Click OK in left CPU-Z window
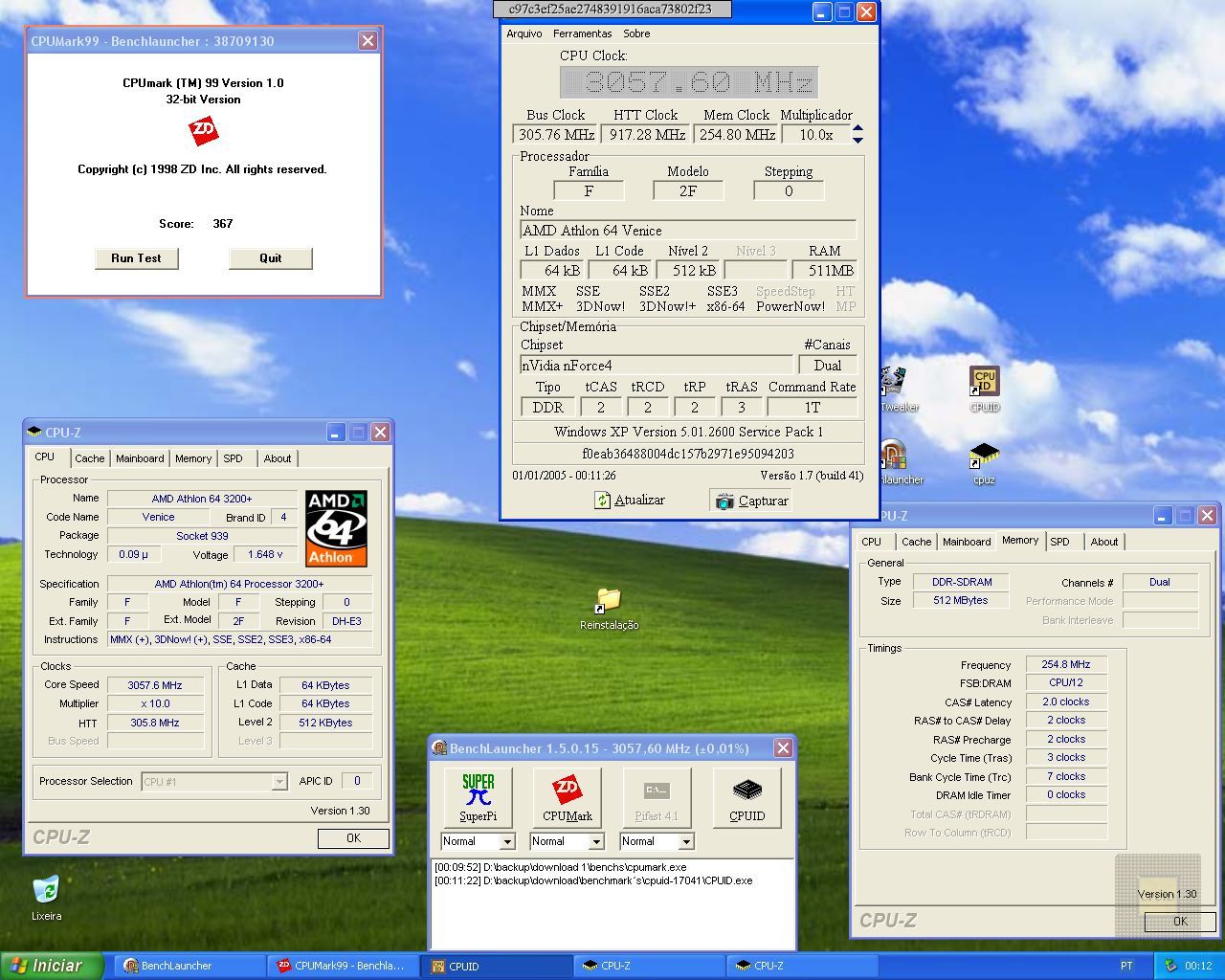Viewport: 1225px width, 980px height. tap(353, 838)
